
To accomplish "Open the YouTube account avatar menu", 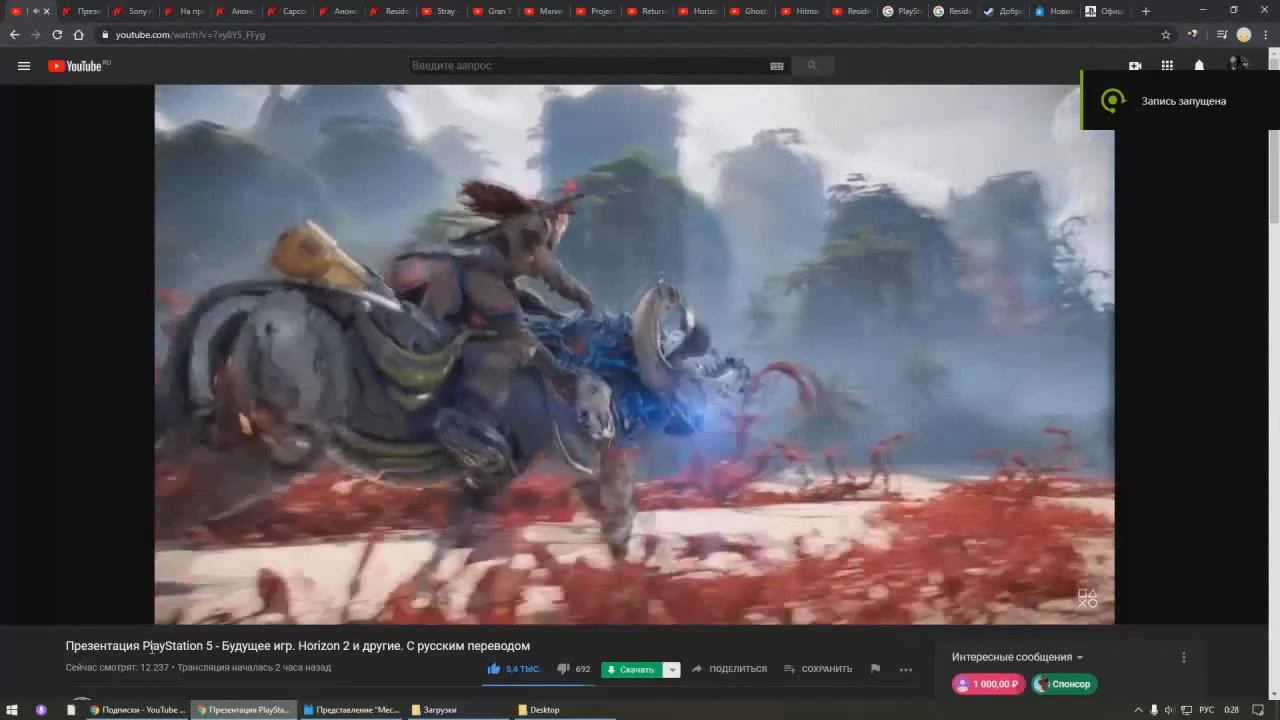I will [1237, 64].
